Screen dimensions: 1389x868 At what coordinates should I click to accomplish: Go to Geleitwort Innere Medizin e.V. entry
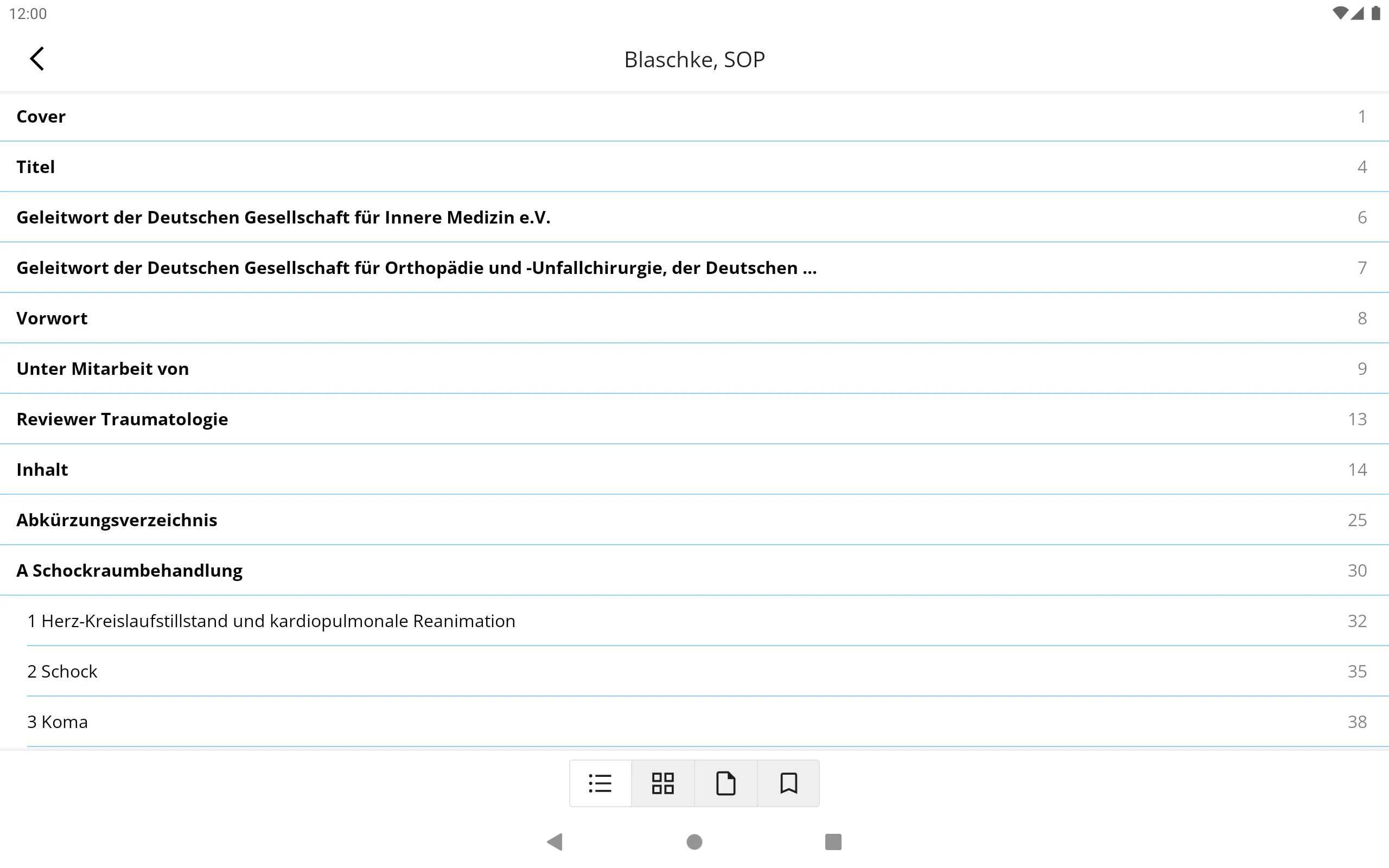coord(694,218)
